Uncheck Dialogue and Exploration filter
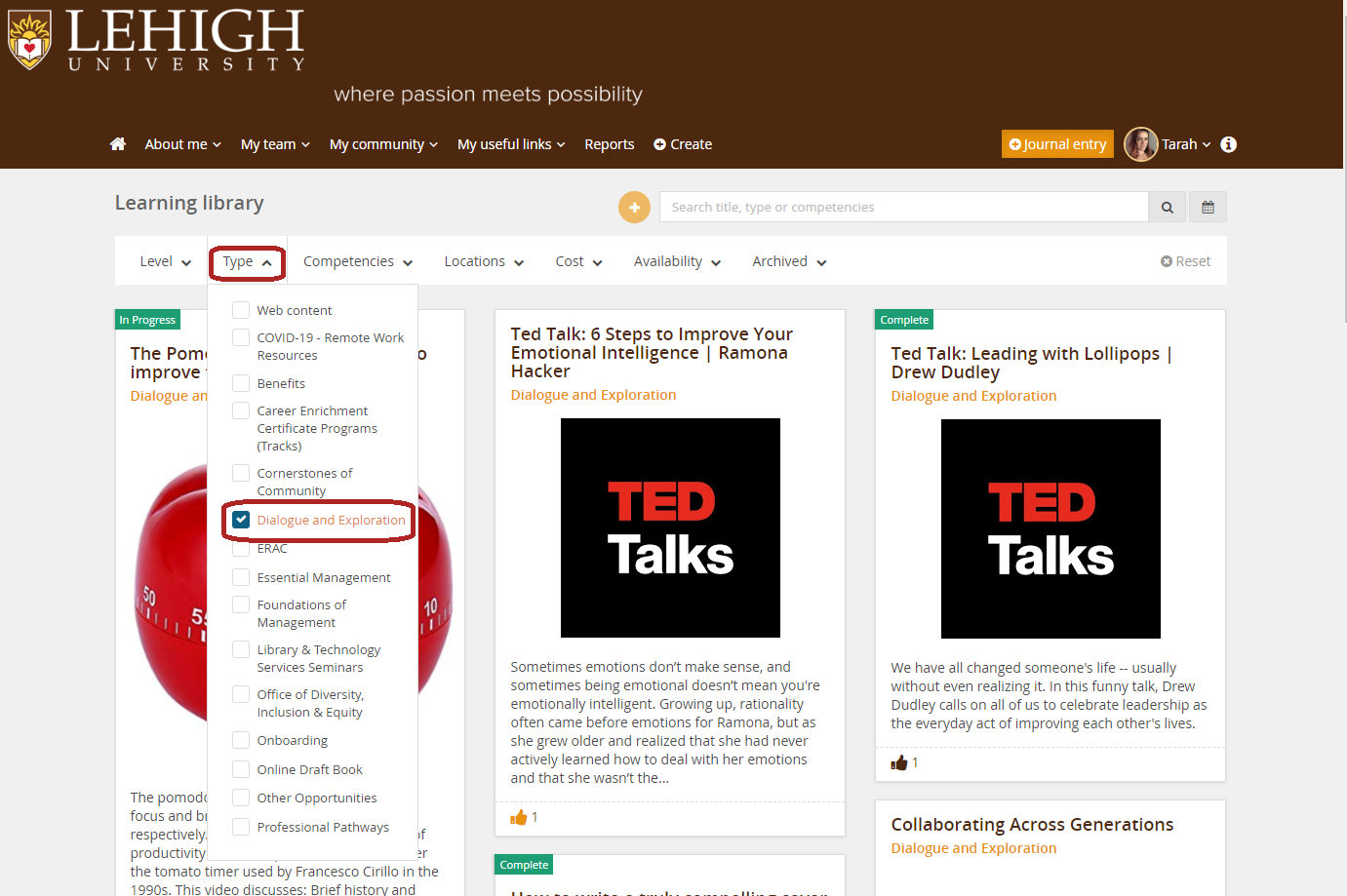 241,520
